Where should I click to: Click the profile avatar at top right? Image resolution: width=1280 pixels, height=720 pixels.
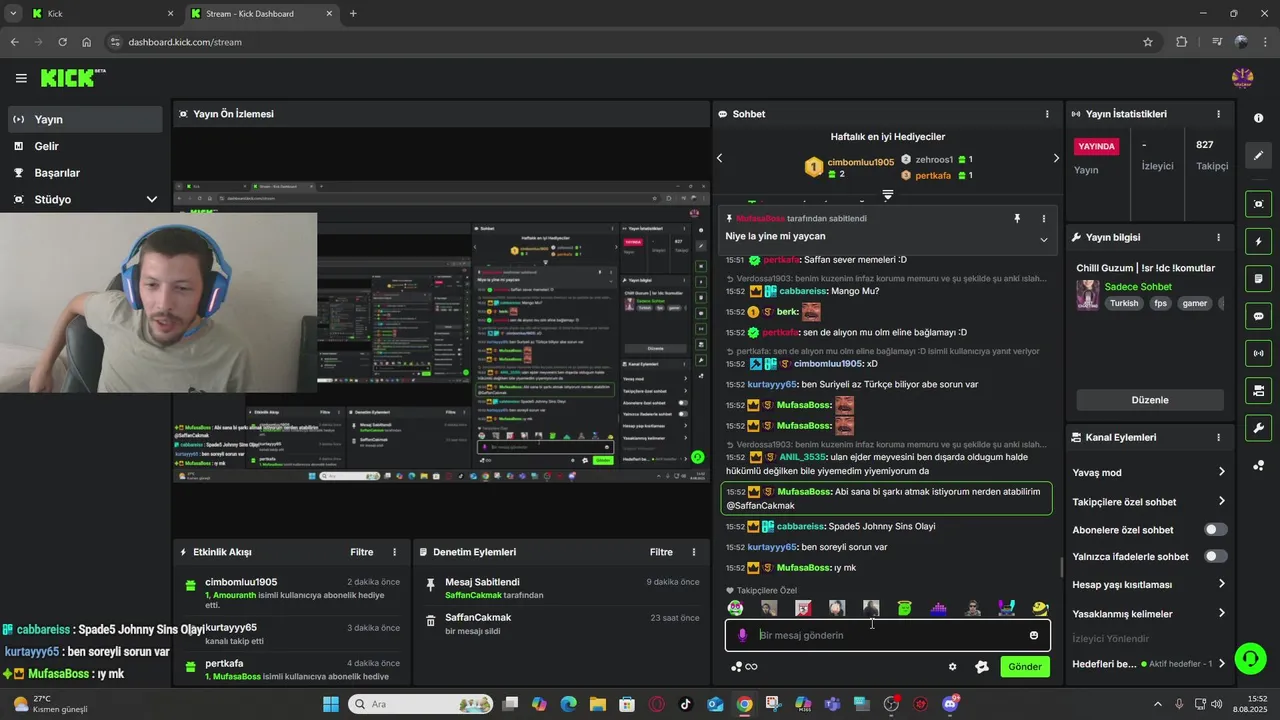click(x=1242, y=78)
